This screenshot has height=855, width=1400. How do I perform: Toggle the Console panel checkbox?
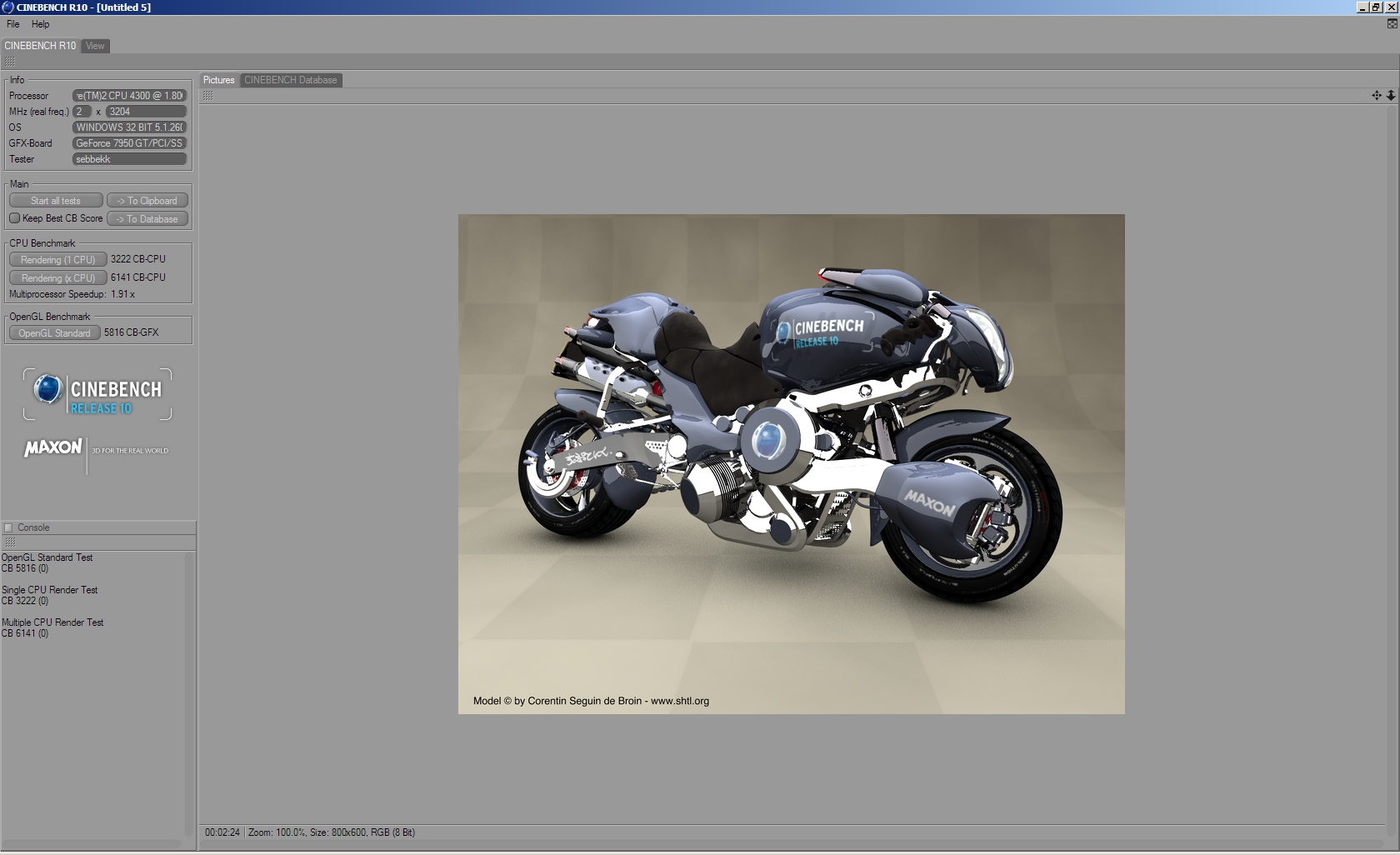8,527
